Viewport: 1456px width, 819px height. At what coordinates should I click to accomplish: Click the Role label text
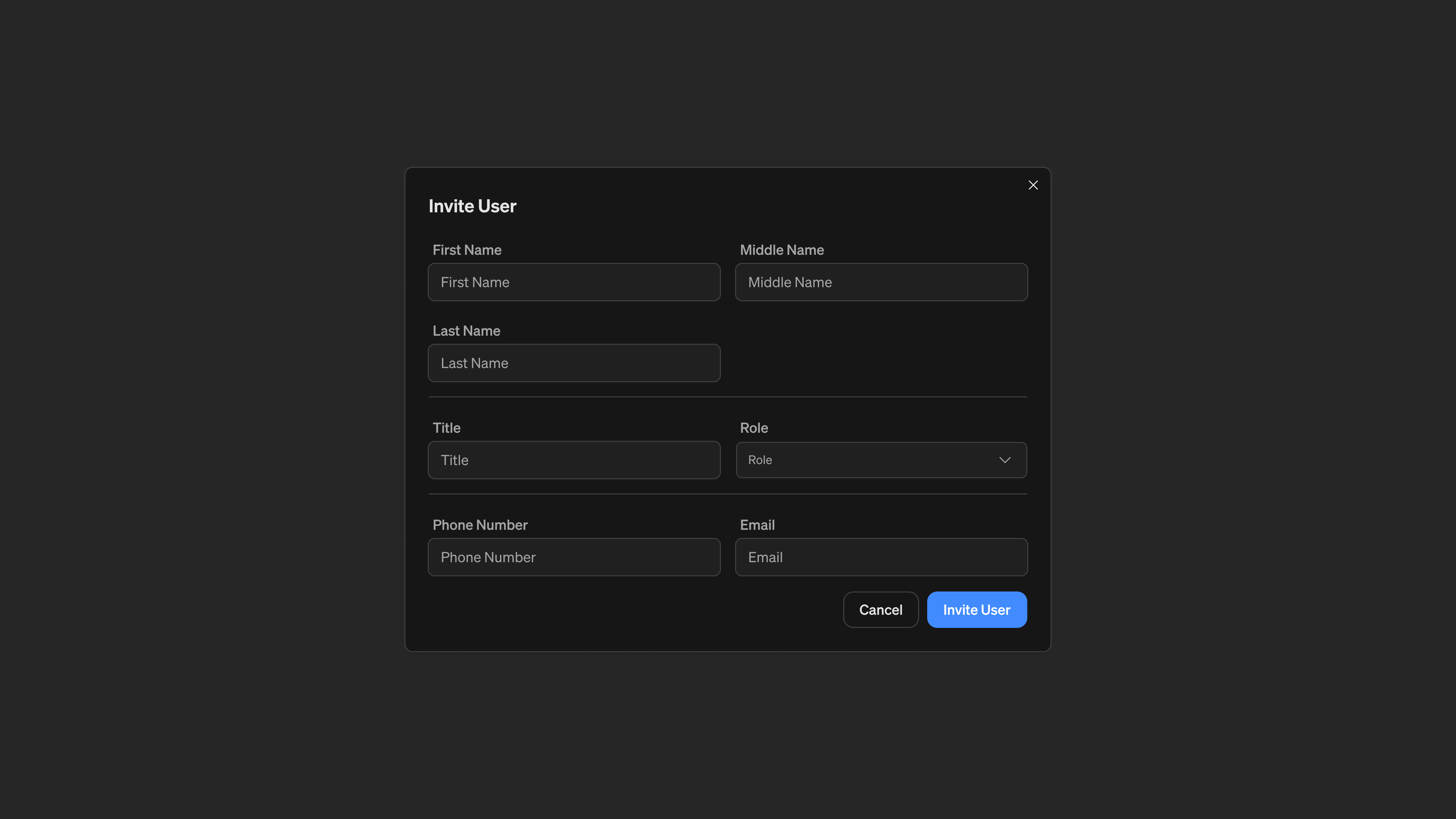click(x=754, y=428)
